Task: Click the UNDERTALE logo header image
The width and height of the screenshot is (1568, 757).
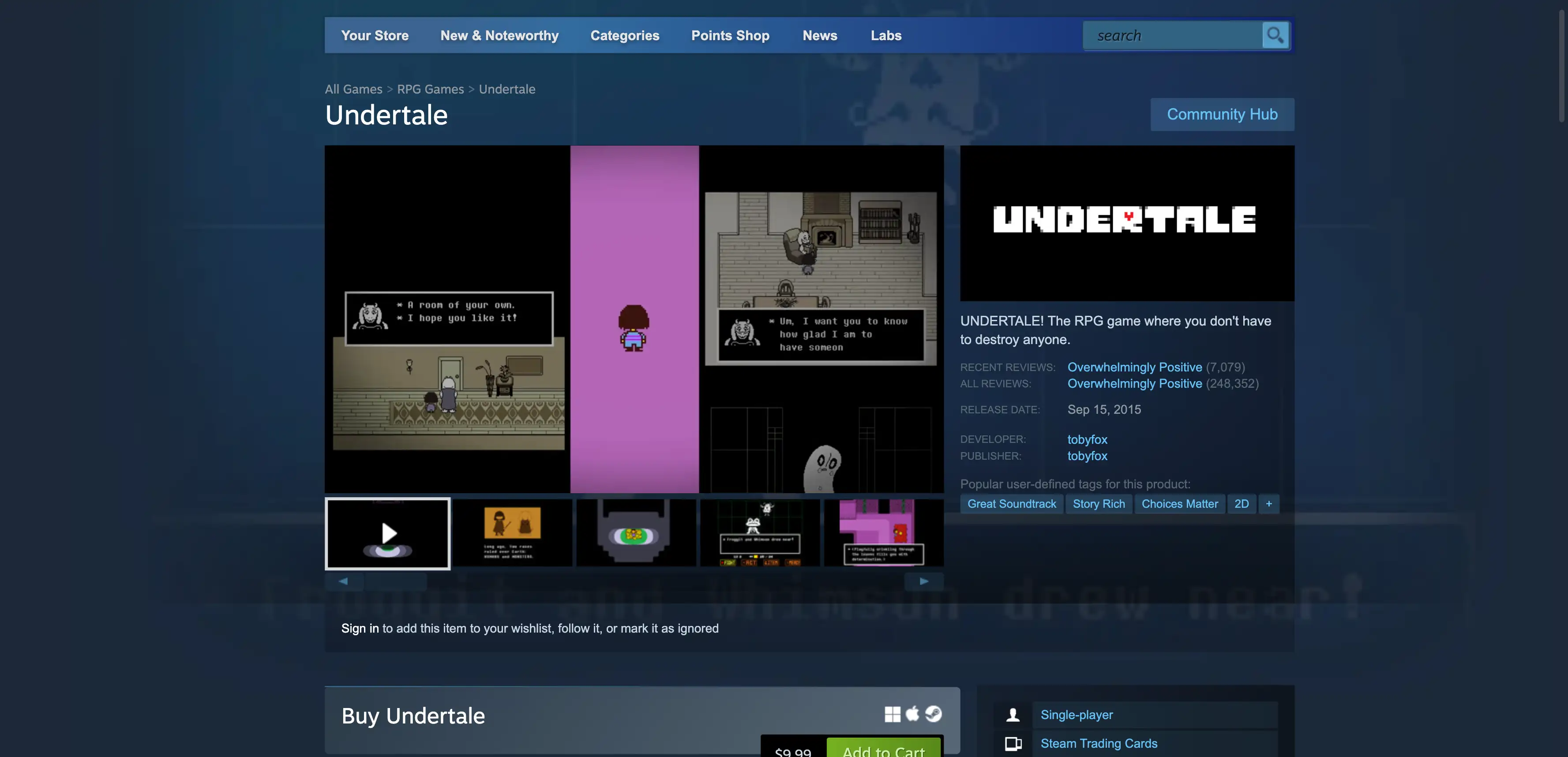Action: 1127,223
